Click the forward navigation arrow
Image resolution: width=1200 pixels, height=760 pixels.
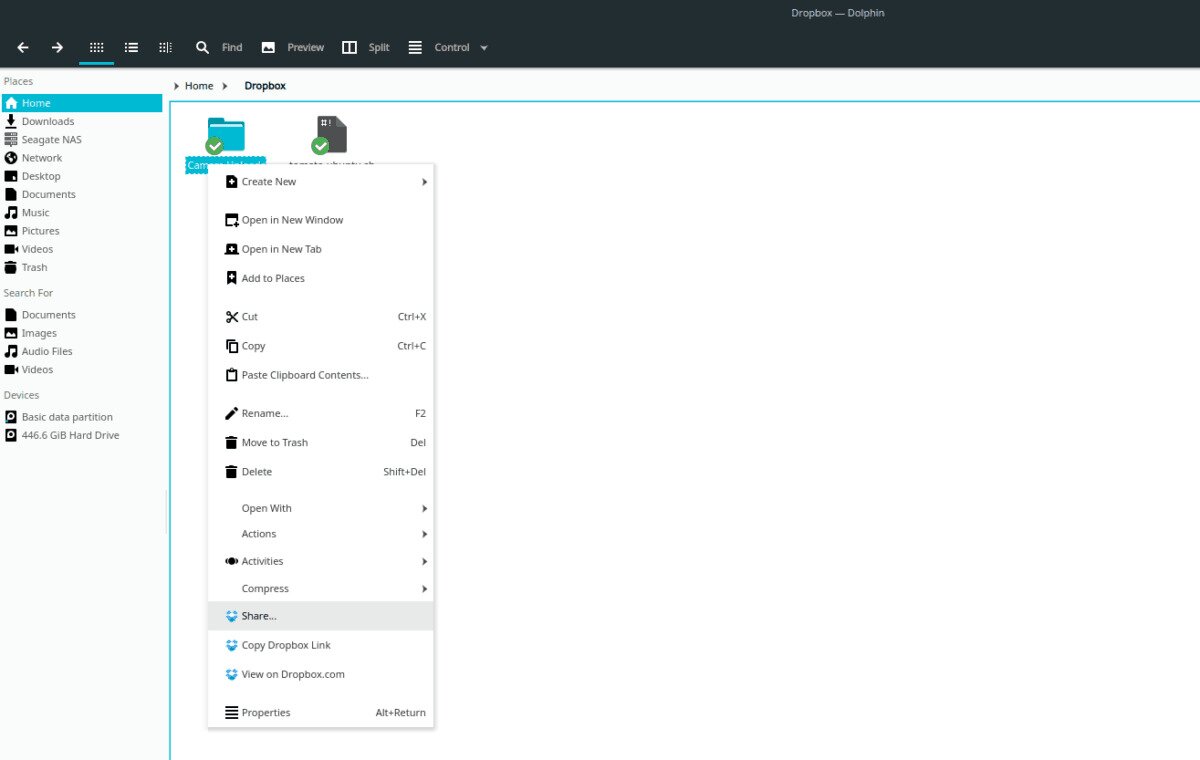tap(57, 47)
